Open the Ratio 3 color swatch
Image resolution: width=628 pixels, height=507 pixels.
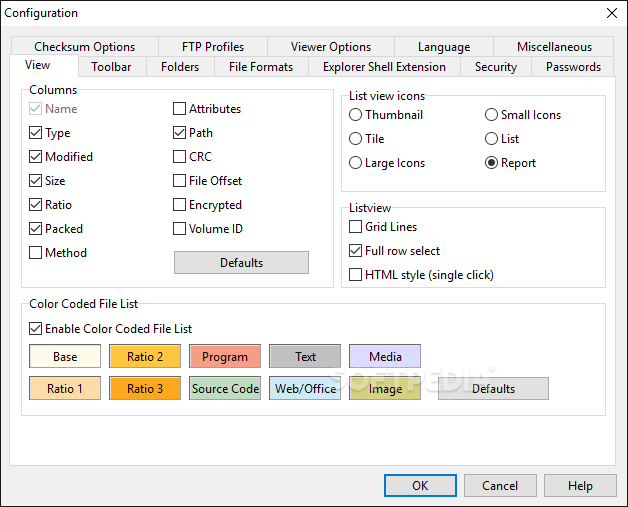pos(145,388)
